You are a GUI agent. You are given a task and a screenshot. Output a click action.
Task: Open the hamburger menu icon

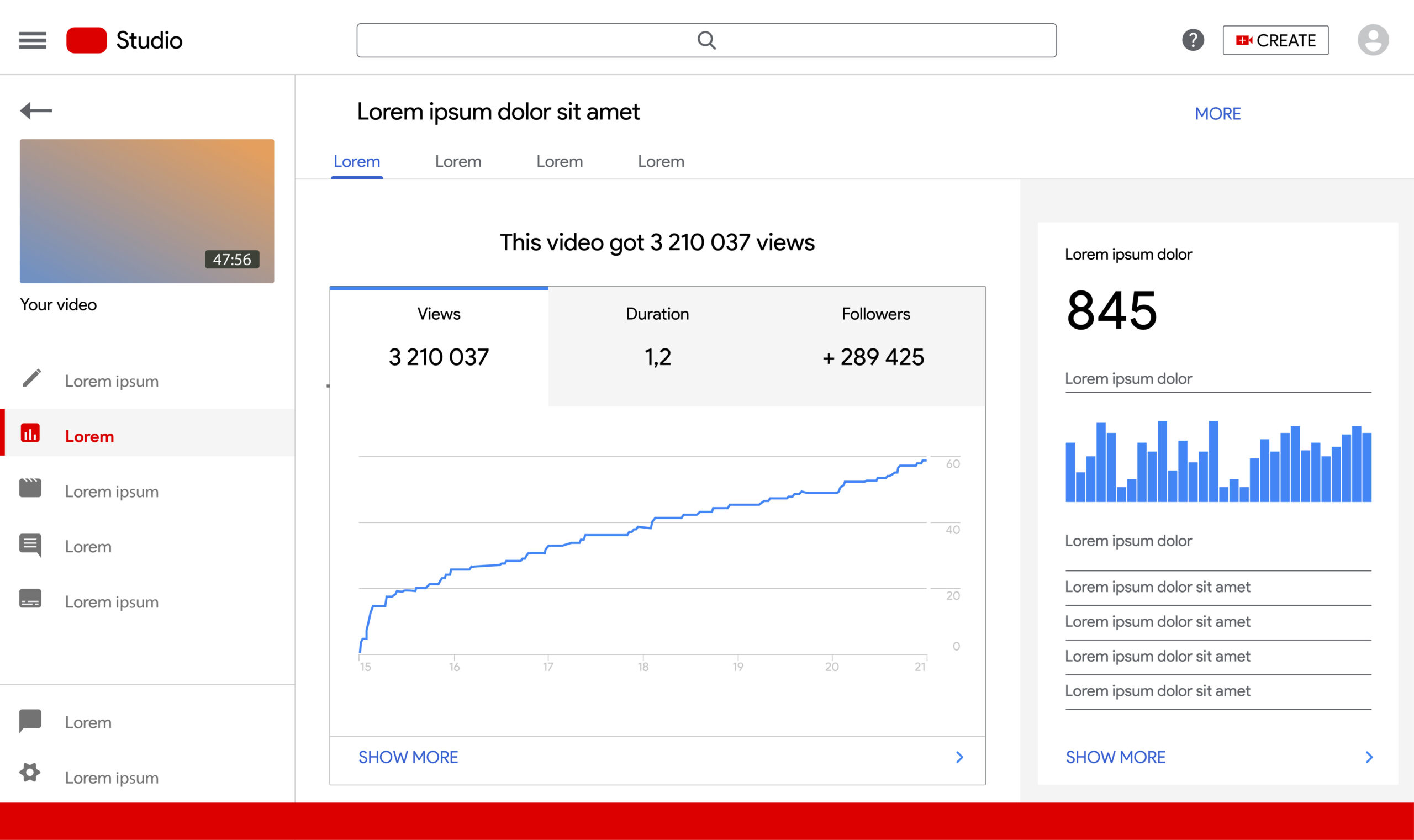[32, 40]
